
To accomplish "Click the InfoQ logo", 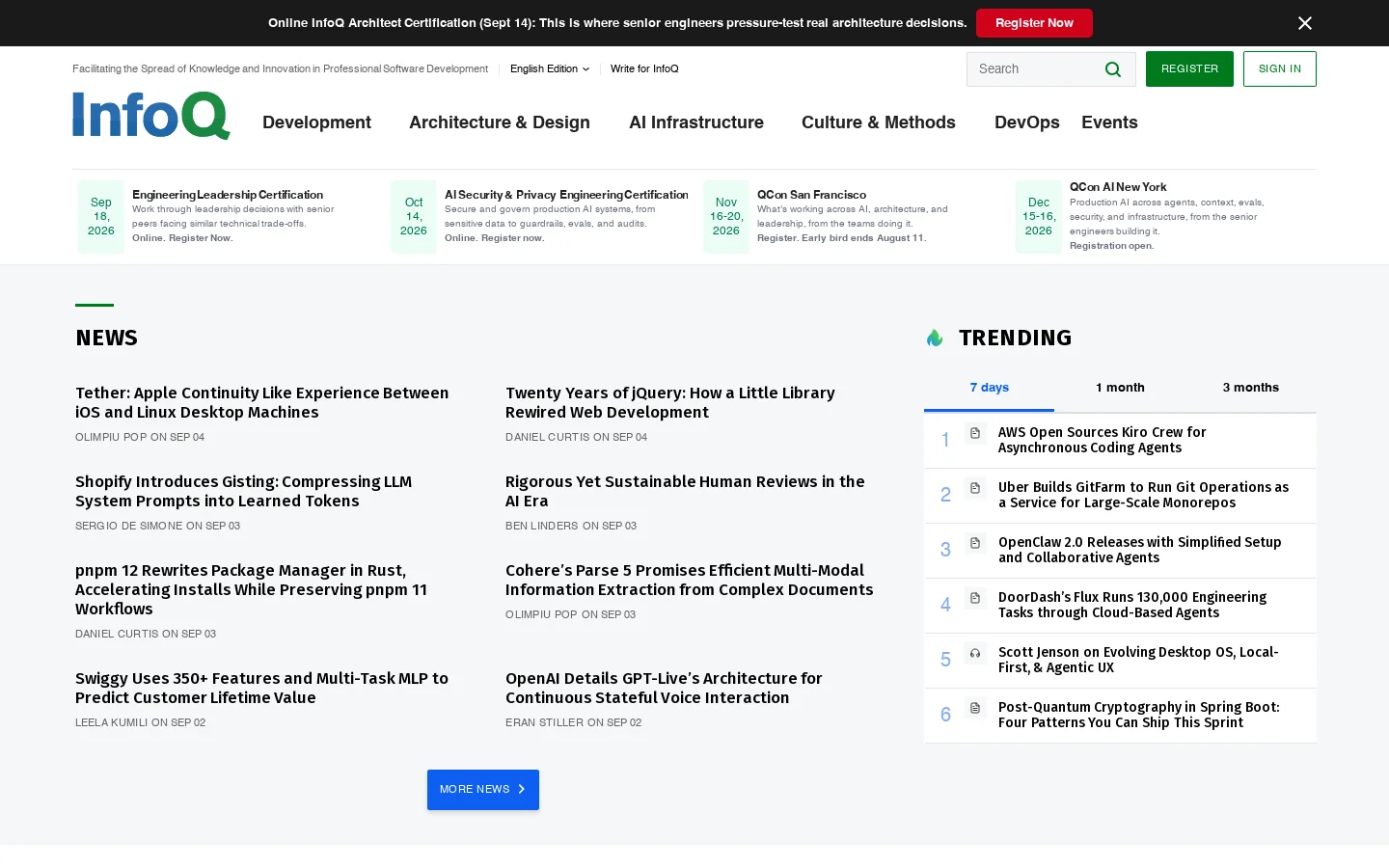I will [151, 116].
